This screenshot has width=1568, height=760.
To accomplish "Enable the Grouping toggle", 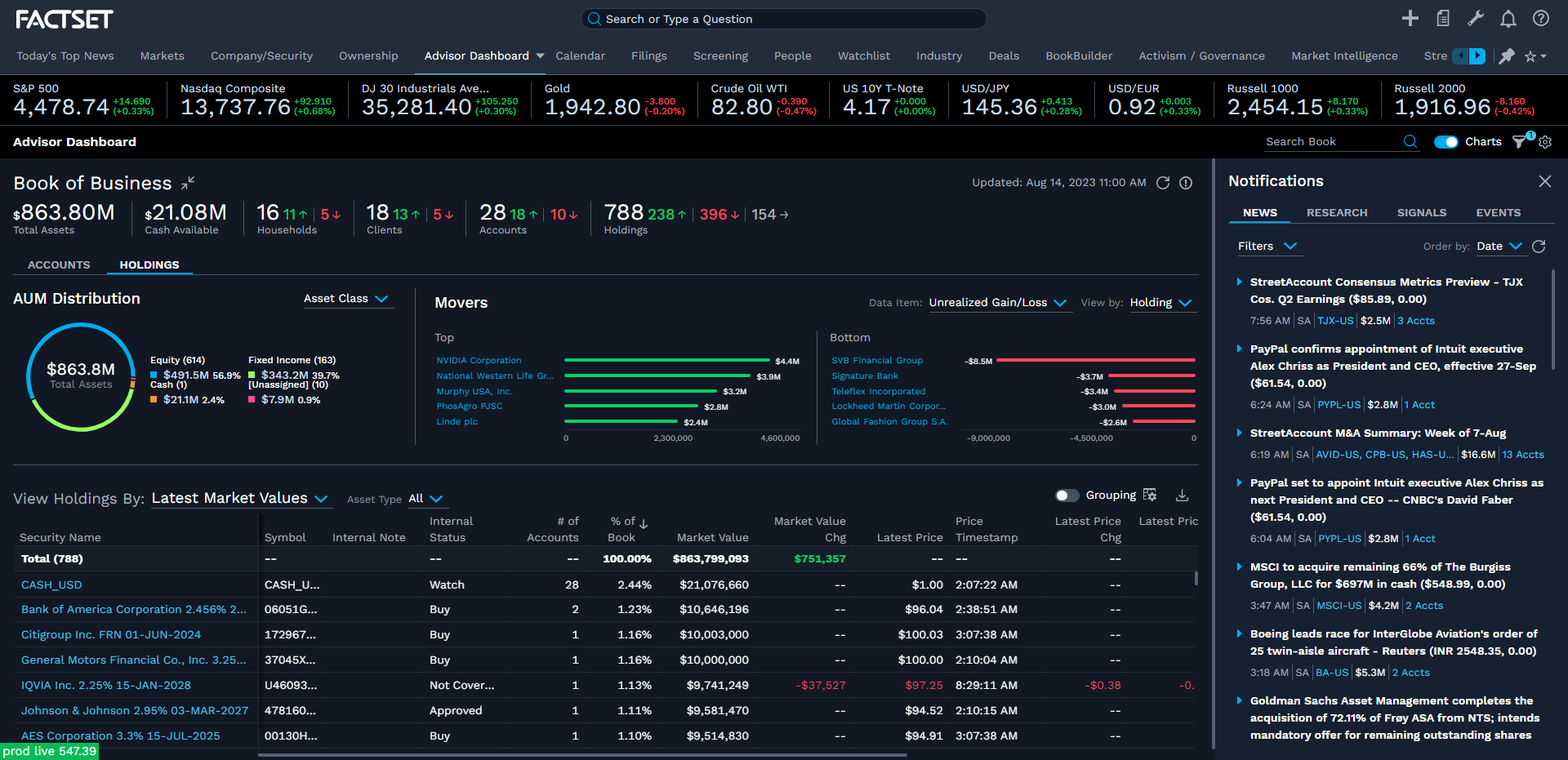I will point(1067,496).
